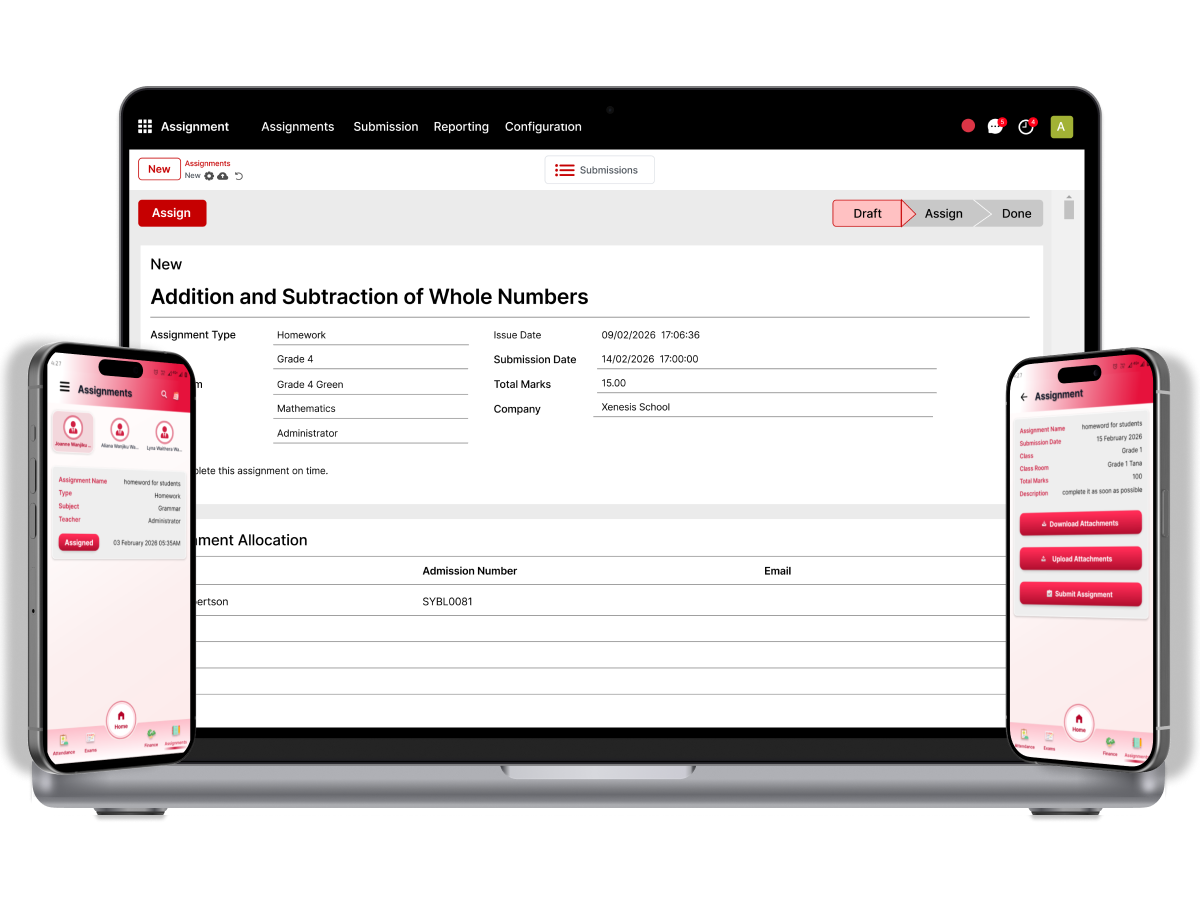Viewport: 1200px width, 900px height.
Task: Click the cloud save icon in breadcrumb
Action: [223, 176]
